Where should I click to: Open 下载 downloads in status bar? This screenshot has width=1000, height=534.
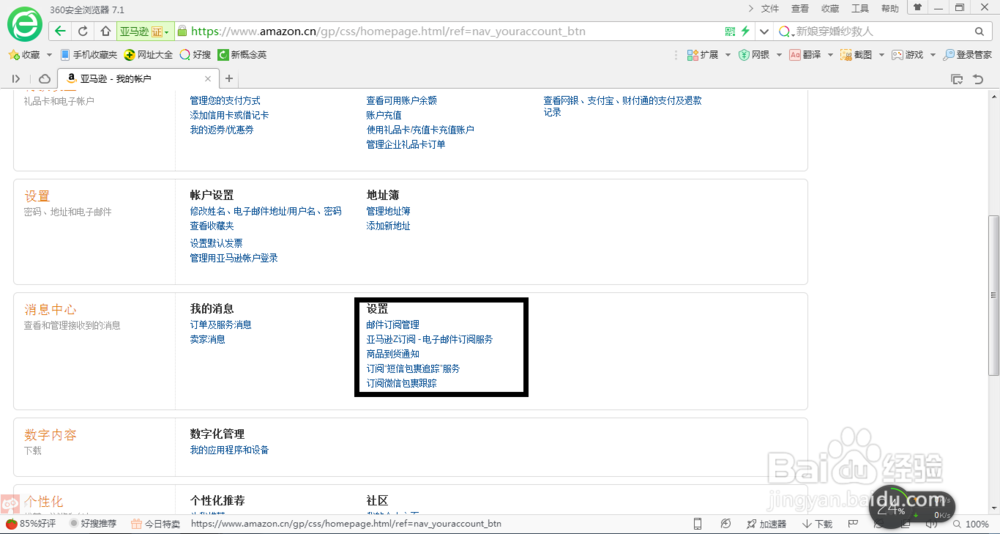point(818,524)
